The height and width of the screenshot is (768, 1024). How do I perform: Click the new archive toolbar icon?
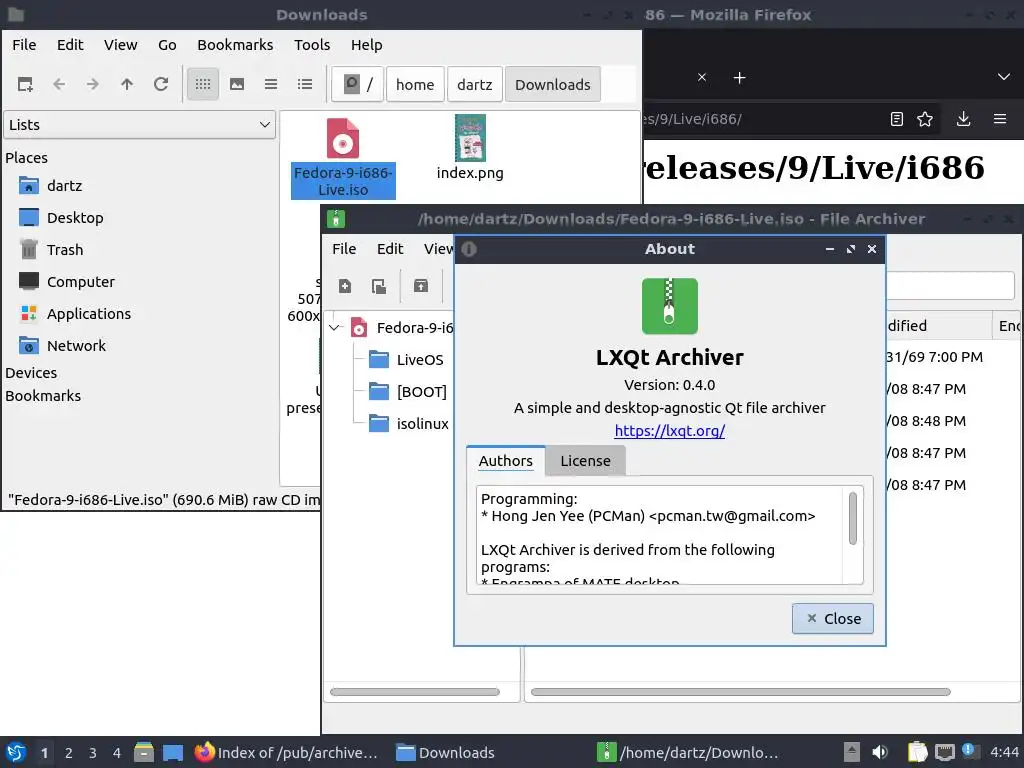pyautogui.click(x=345, y=286)
